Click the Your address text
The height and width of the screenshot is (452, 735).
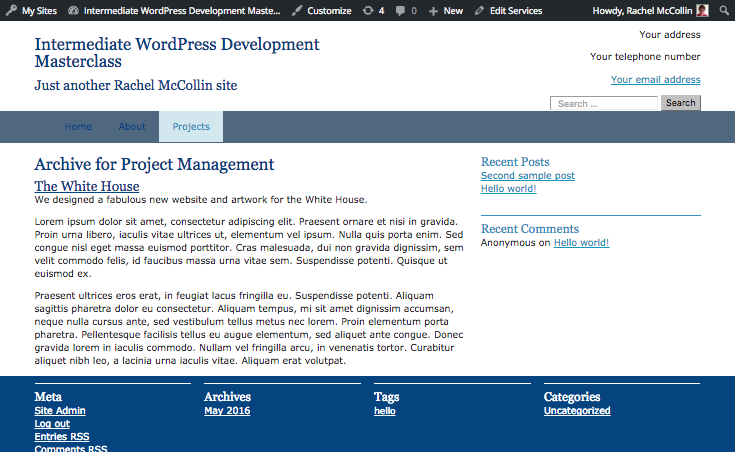[670, 35]
